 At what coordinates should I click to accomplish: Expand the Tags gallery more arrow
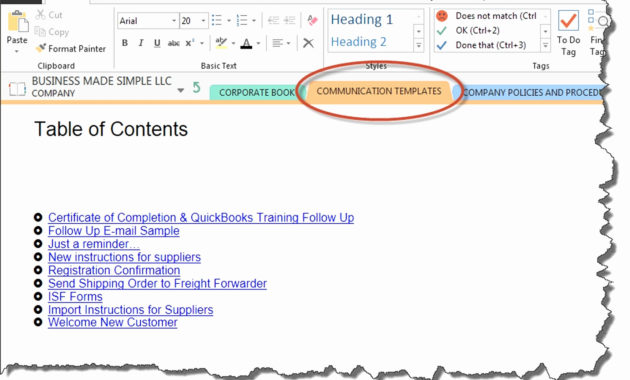(545, 45)
